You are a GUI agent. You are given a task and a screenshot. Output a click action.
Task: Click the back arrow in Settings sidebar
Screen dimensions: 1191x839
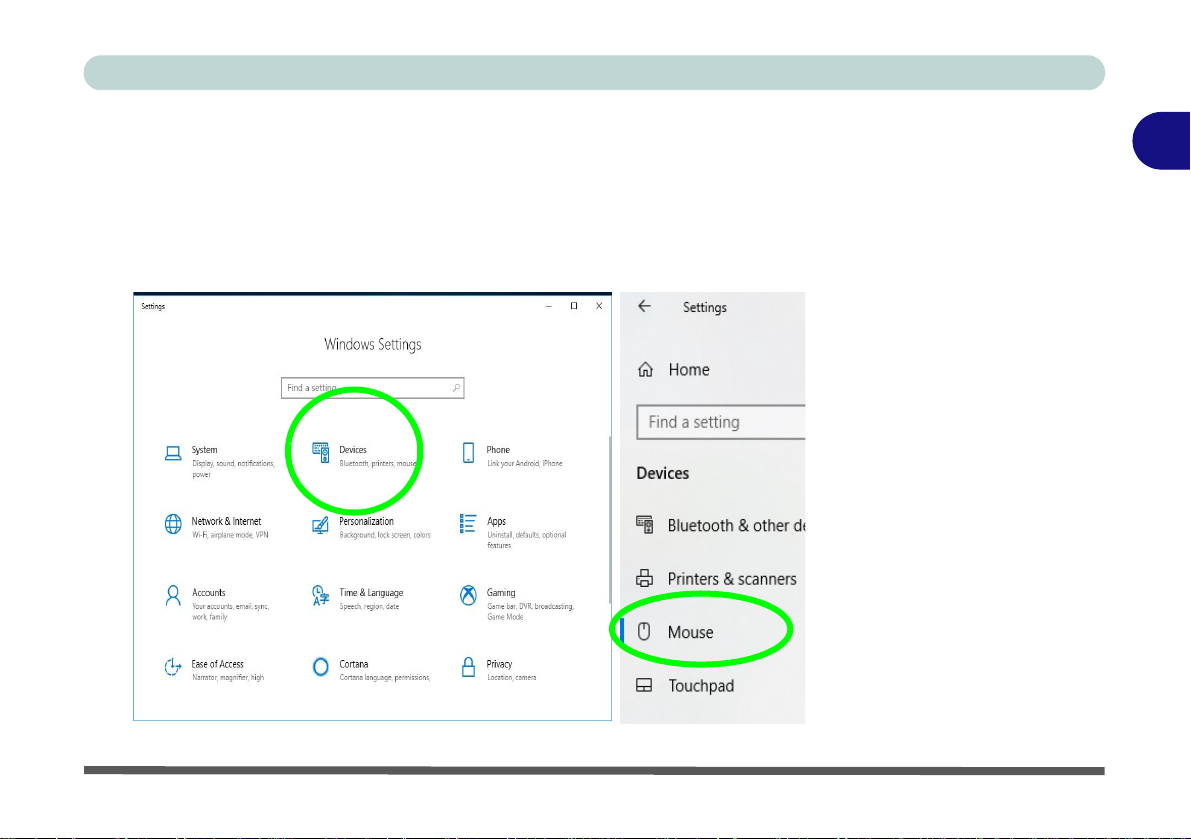click(644, 306)
